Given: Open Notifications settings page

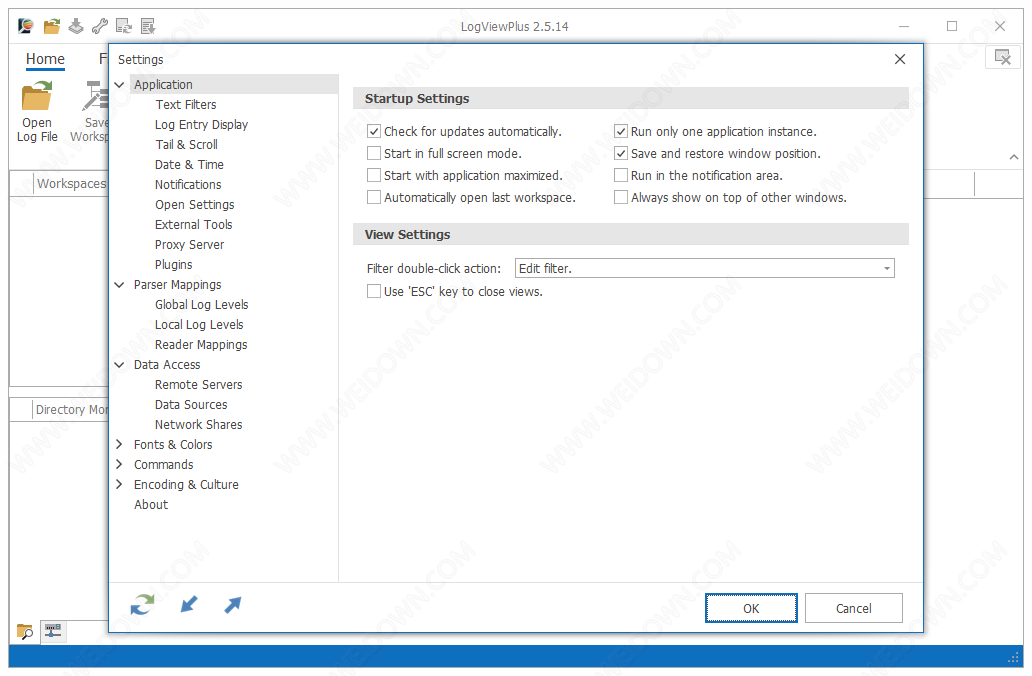Looking at the screenshot, I should (x=188, y=185).
